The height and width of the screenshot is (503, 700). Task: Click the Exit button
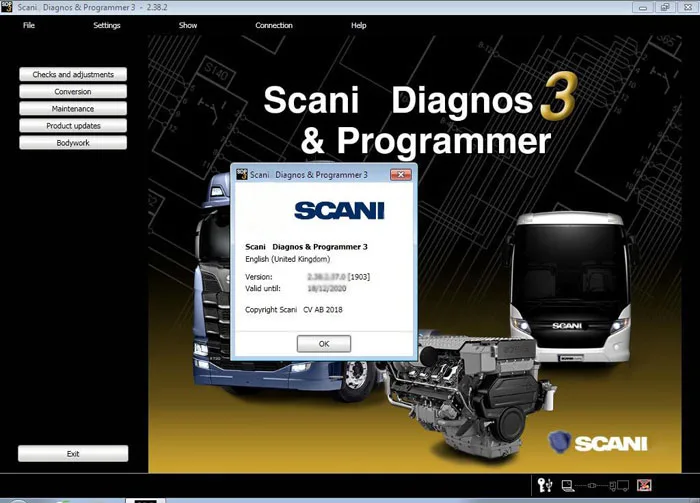click(x=73, y=453)
